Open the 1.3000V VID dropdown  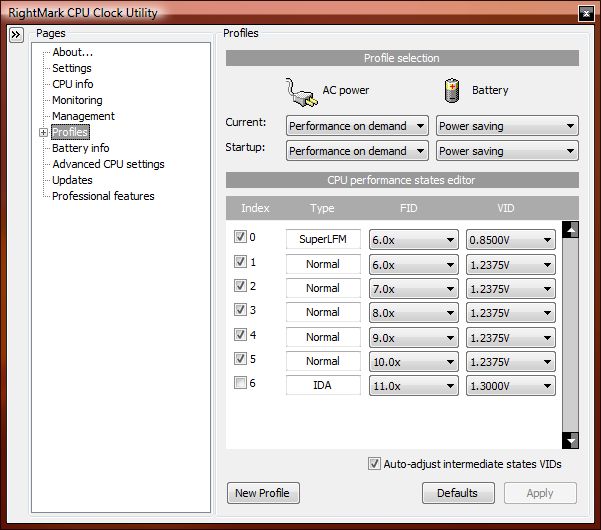coord(511,386)
